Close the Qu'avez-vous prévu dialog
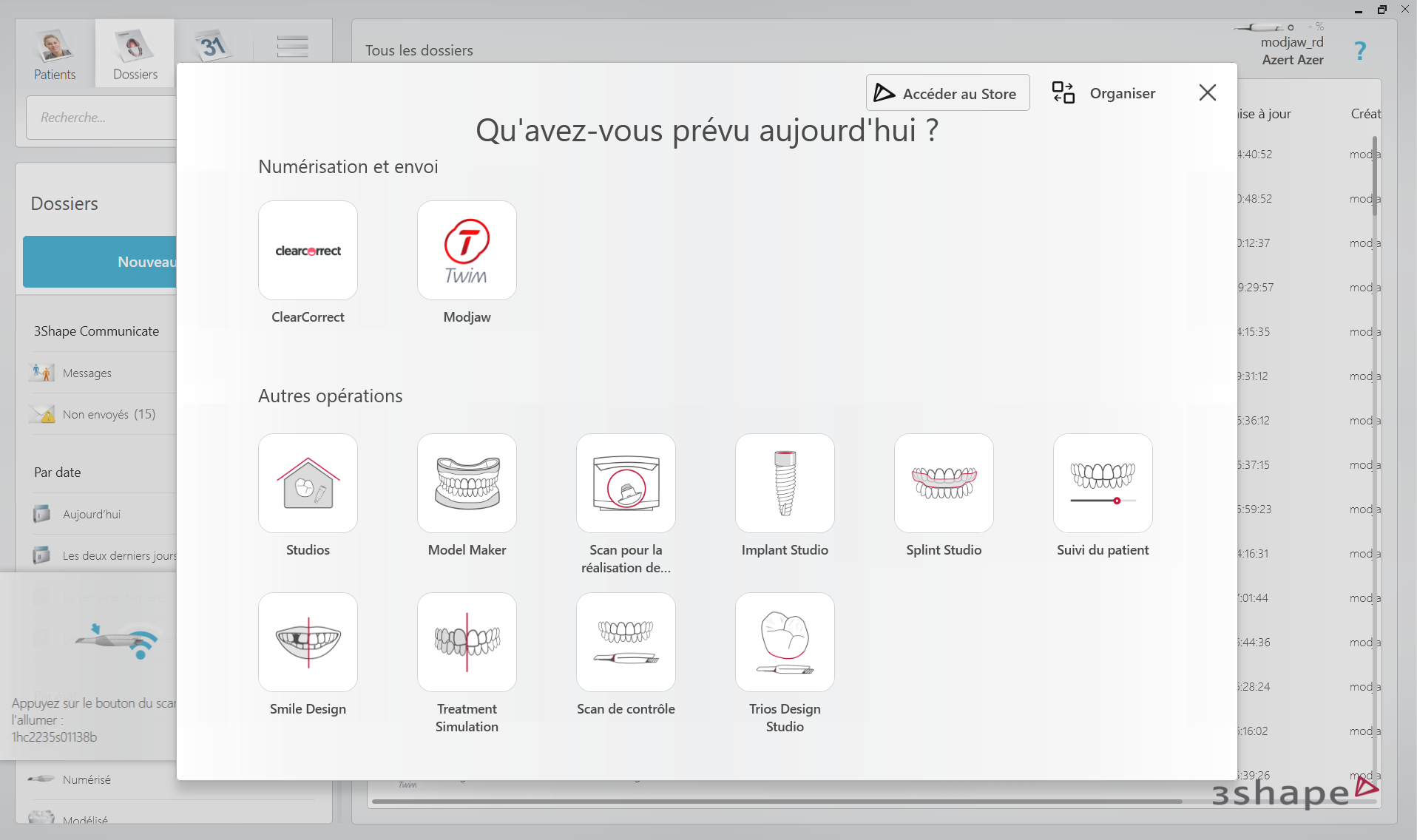The height and width of the screenshot is (840, 1417). coord(1207,93)
